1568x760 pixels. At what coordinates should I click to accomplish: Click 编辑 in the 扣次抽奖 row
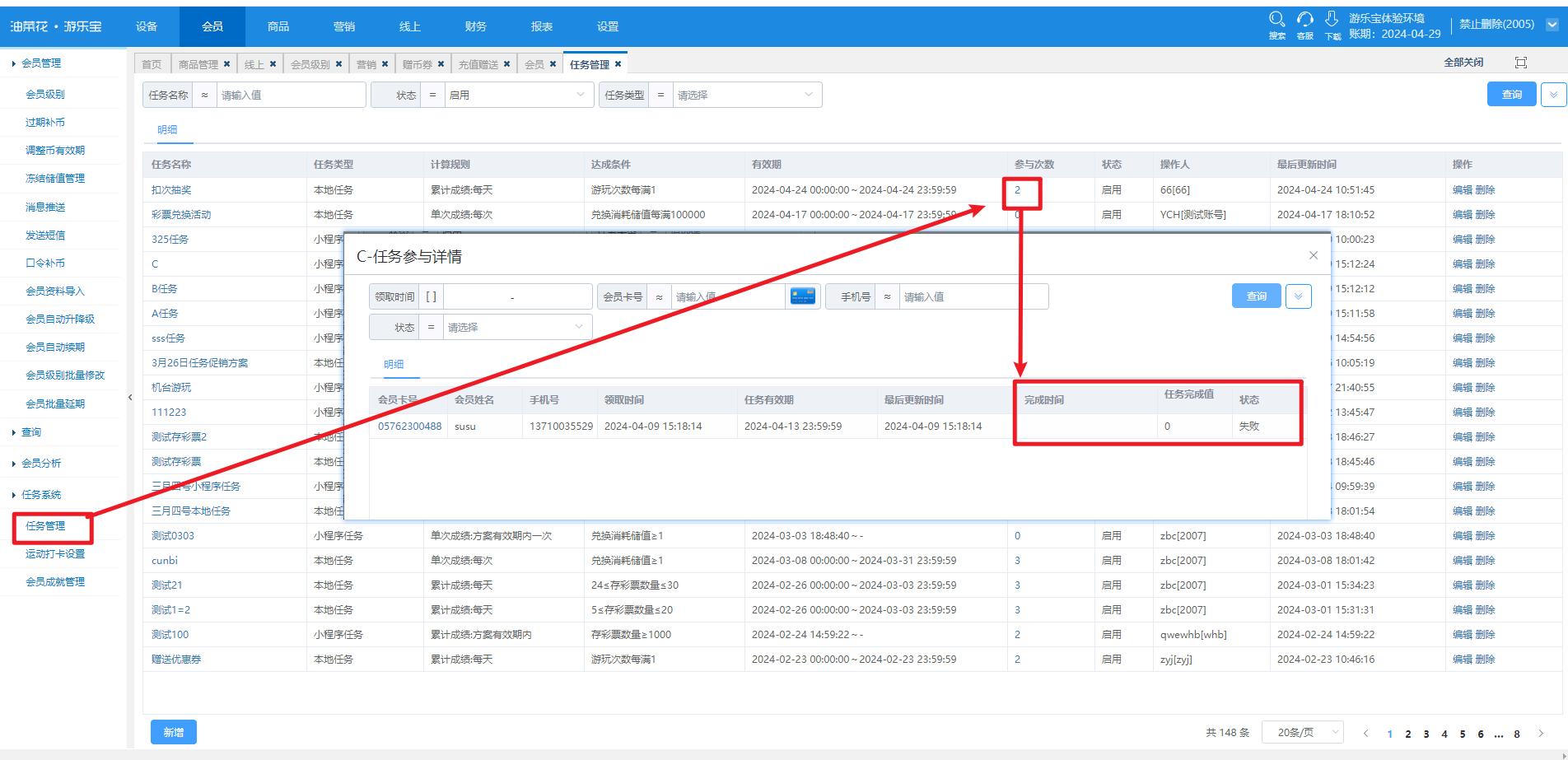[1462, 189]
